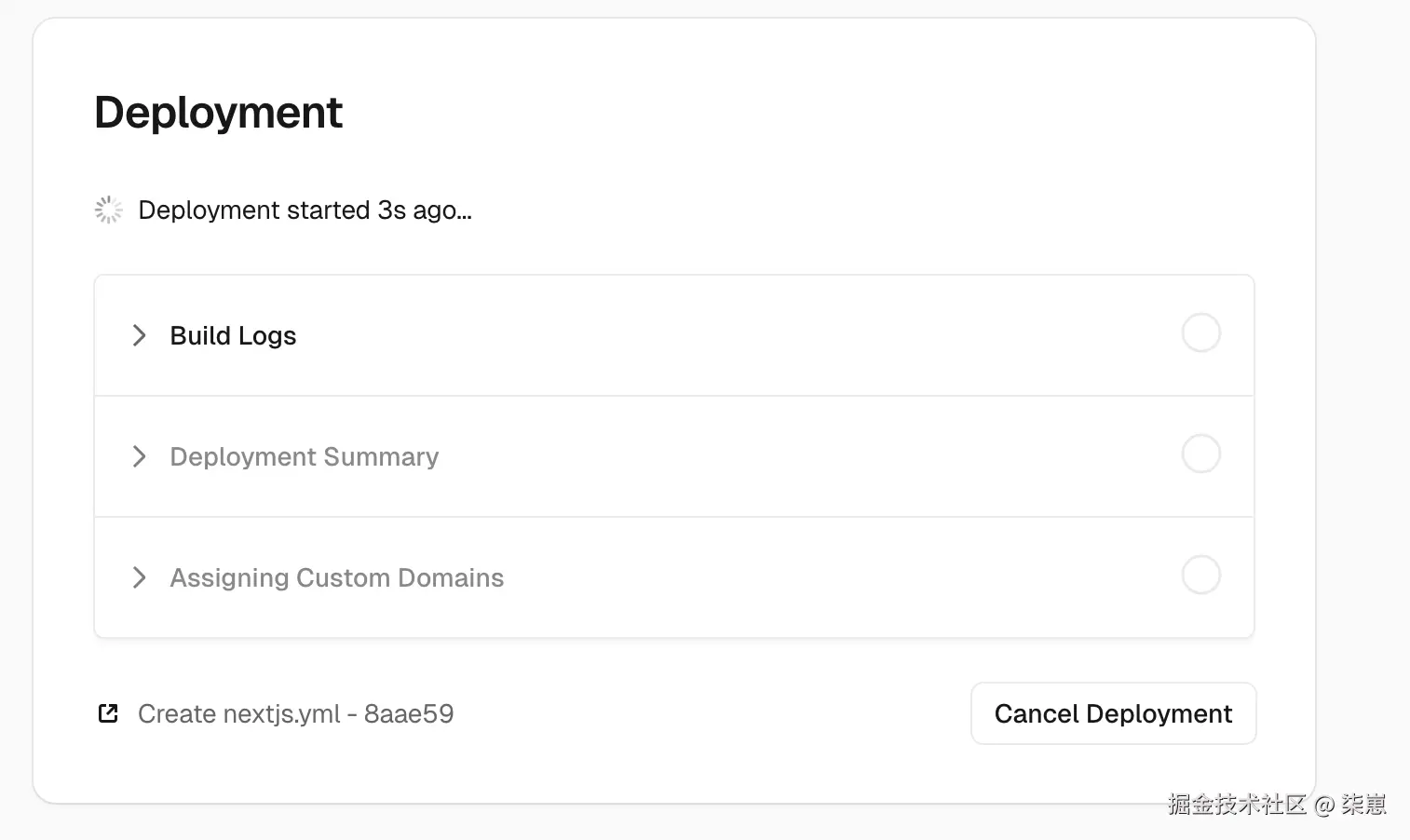Select the Assigning Custom Domains label
The height and width of the screenshot is (840, 1410).
(336, 578)
